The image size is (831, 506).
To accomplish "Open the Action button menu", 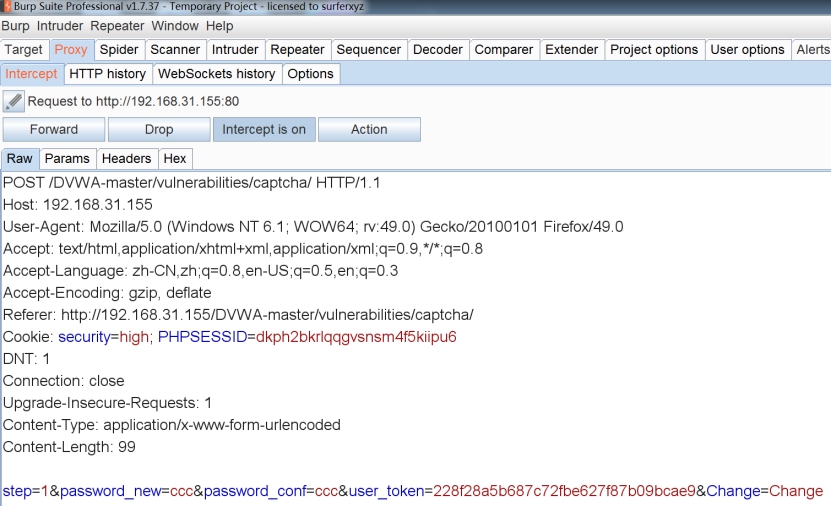I will [x=369, y=129].
